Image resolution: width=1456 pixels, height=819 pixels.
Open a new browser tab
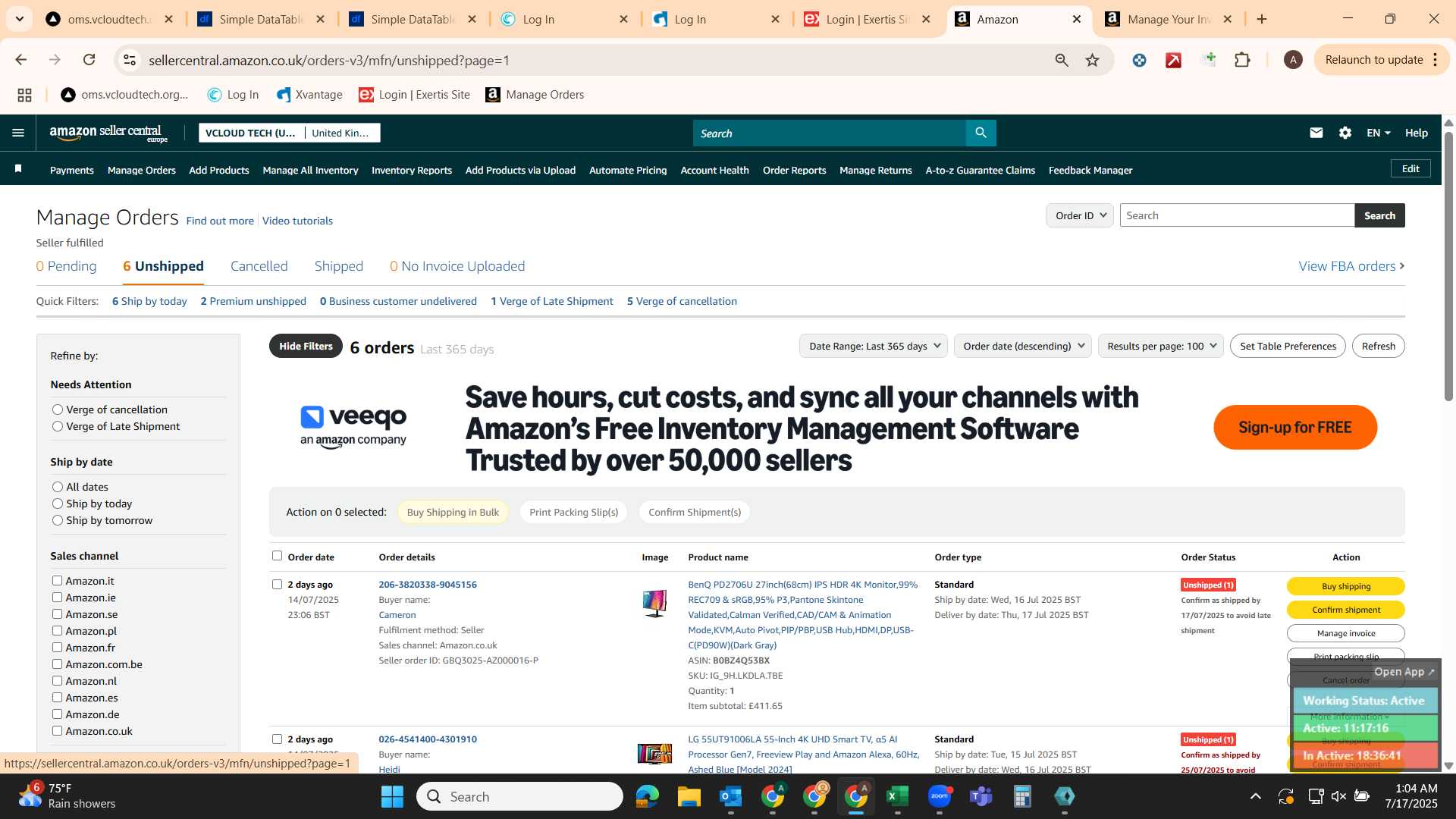(x=1262, y=19)
